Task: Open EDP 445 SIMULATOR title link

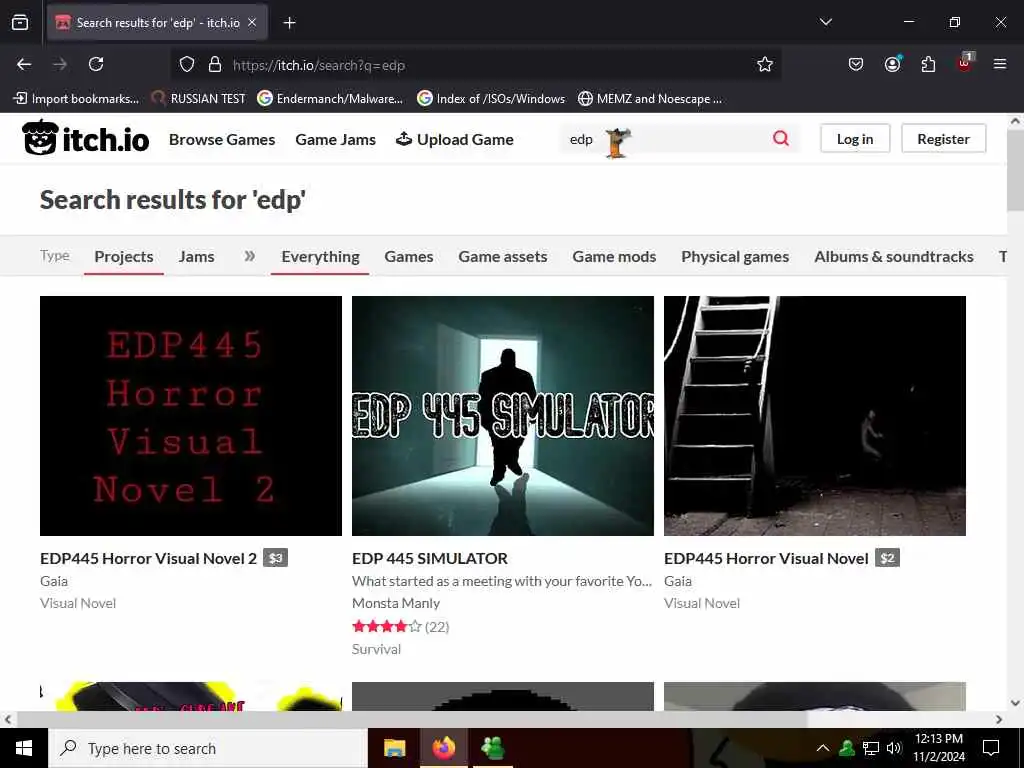Action: (430, 558)
